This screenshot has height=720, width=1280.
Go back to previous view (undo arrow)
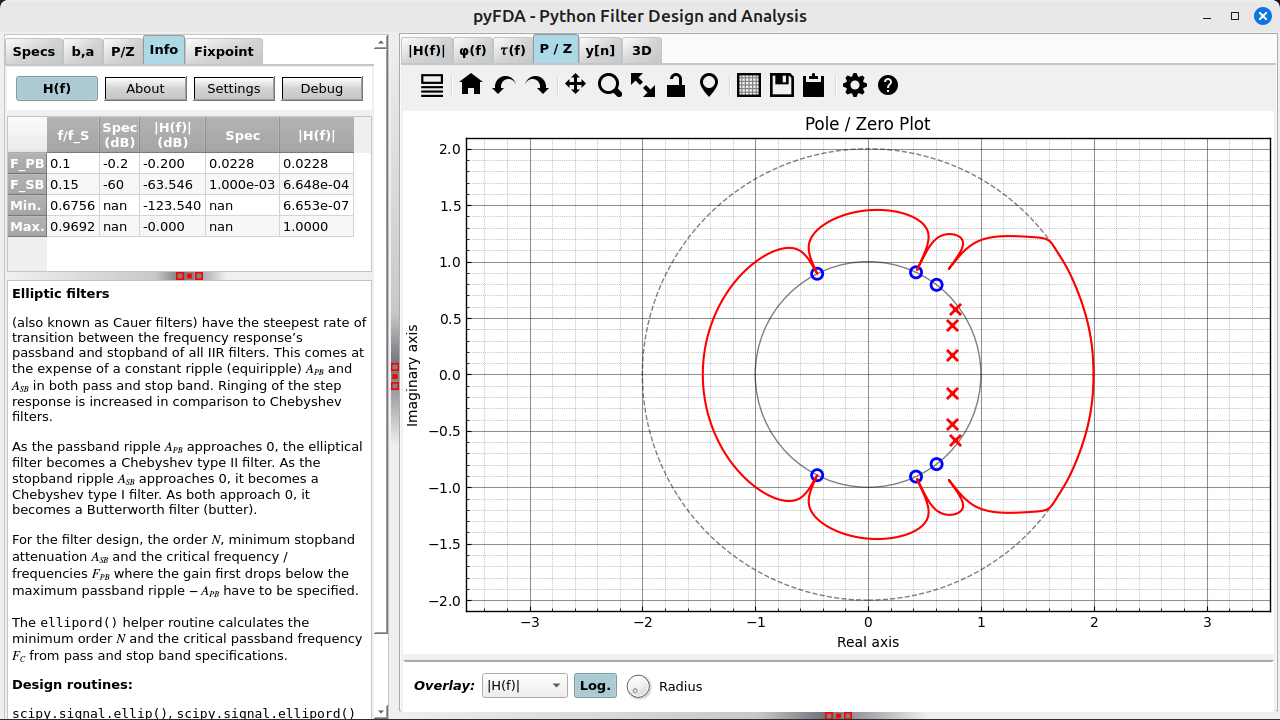pos(504,86)
